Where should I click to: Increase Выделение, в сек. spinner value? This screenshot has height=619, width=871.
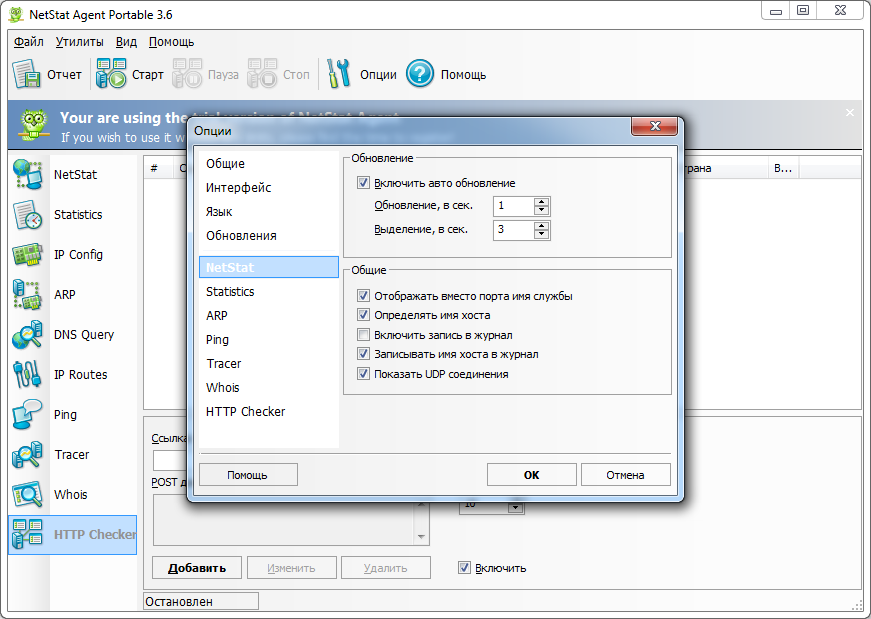click(541, 226)
